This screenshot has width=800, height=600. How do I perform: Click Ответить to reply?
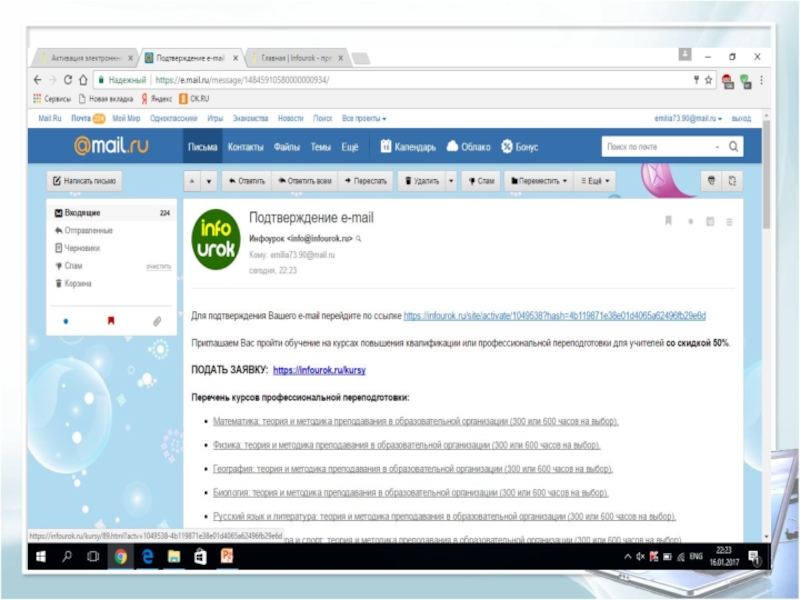click(x=247, y=181)
